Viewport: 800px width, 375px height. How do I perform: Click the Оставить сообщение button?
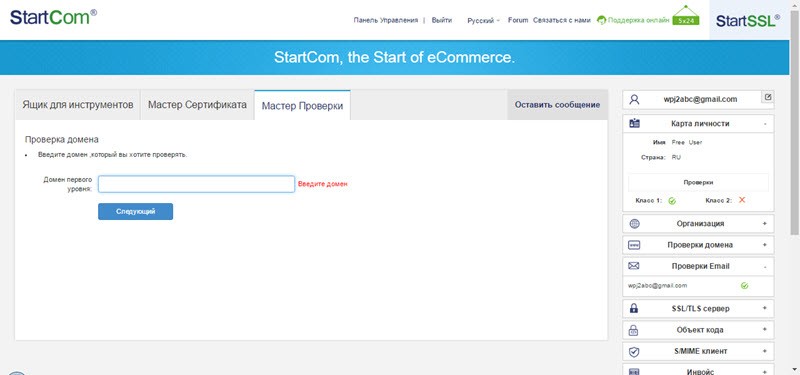coord(557,105)
